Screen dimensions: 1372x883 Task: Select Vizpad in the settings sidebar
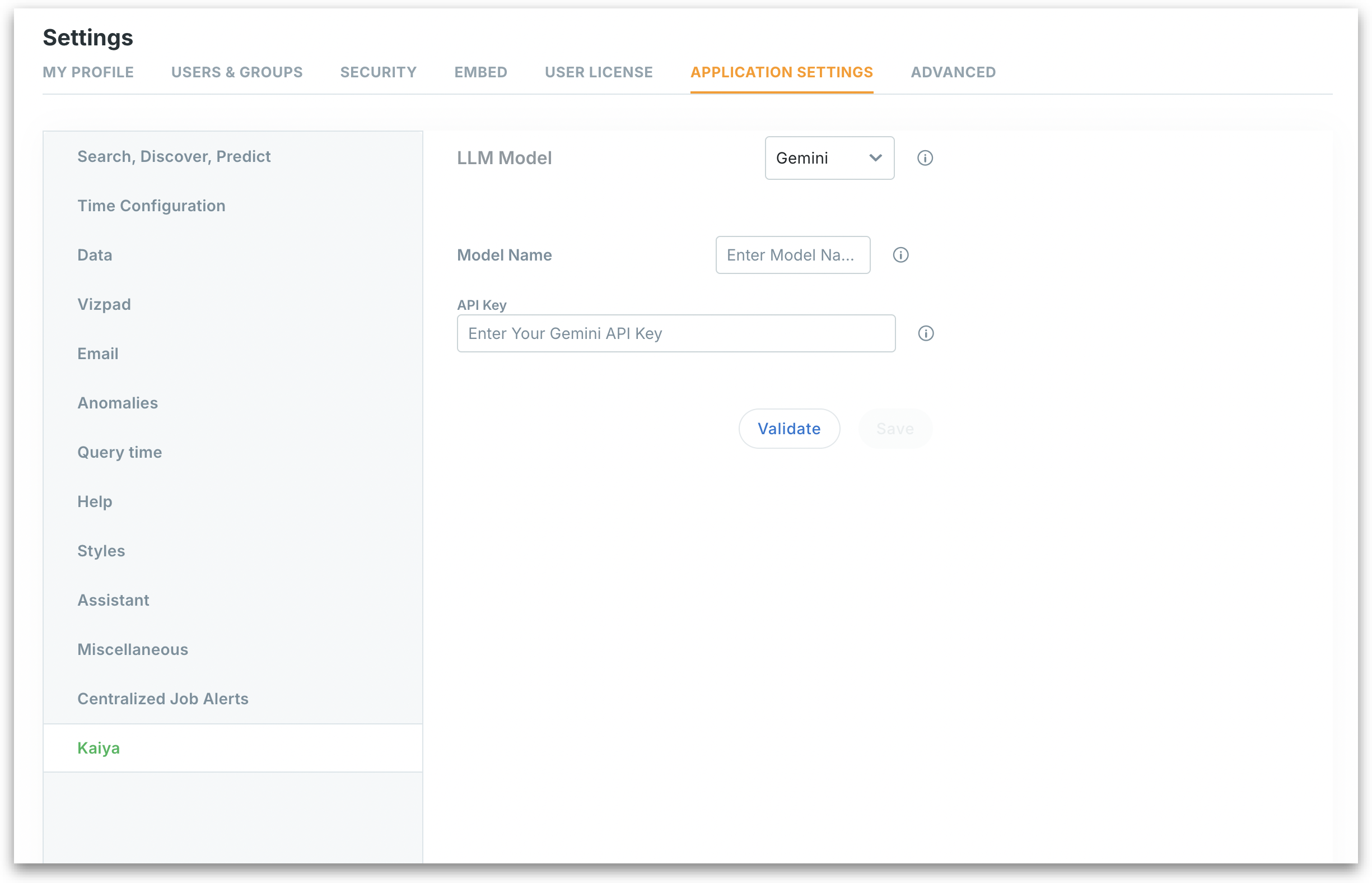[104, 304]
